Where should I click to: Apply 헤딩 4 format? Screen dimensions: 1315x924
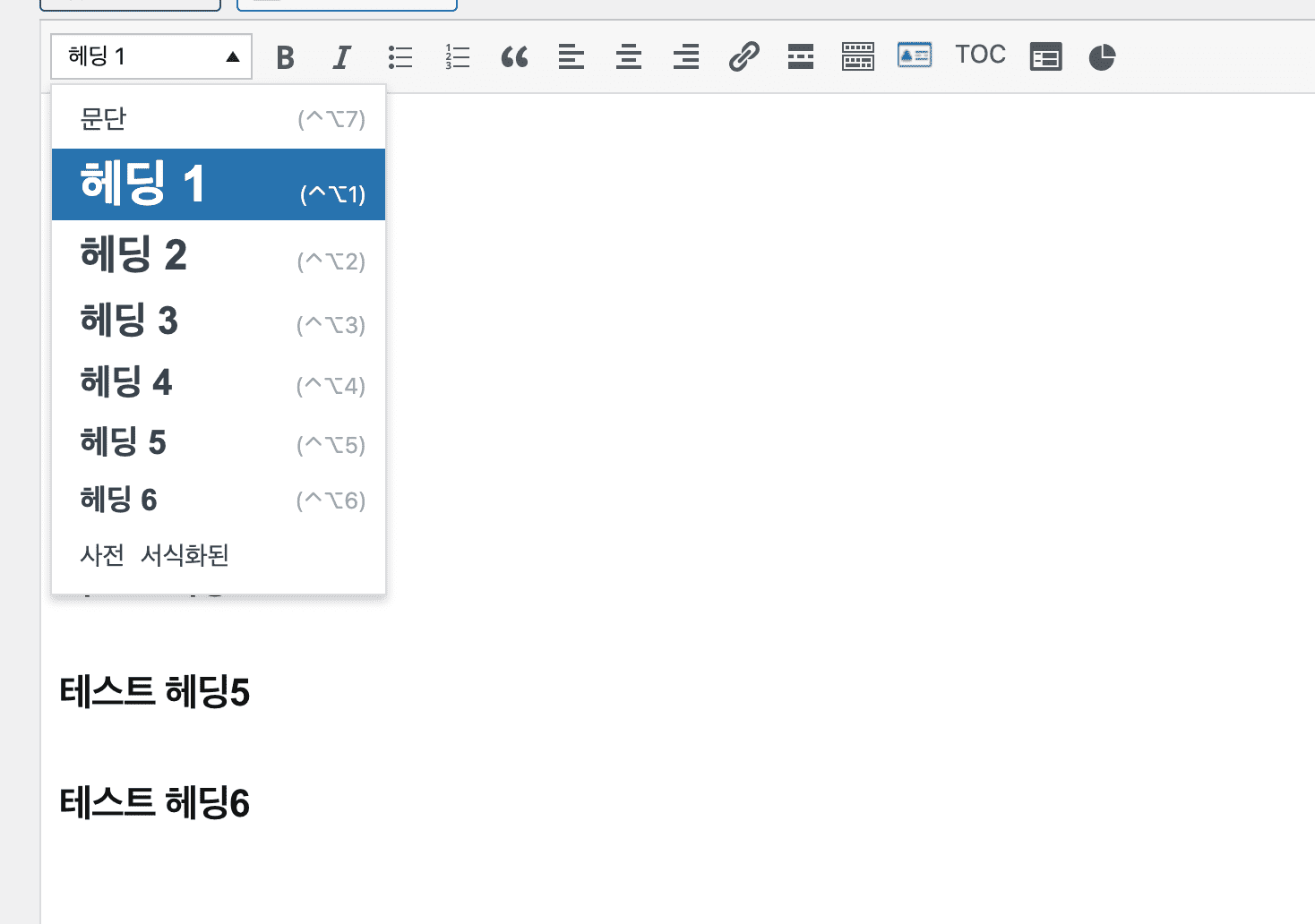219,382
